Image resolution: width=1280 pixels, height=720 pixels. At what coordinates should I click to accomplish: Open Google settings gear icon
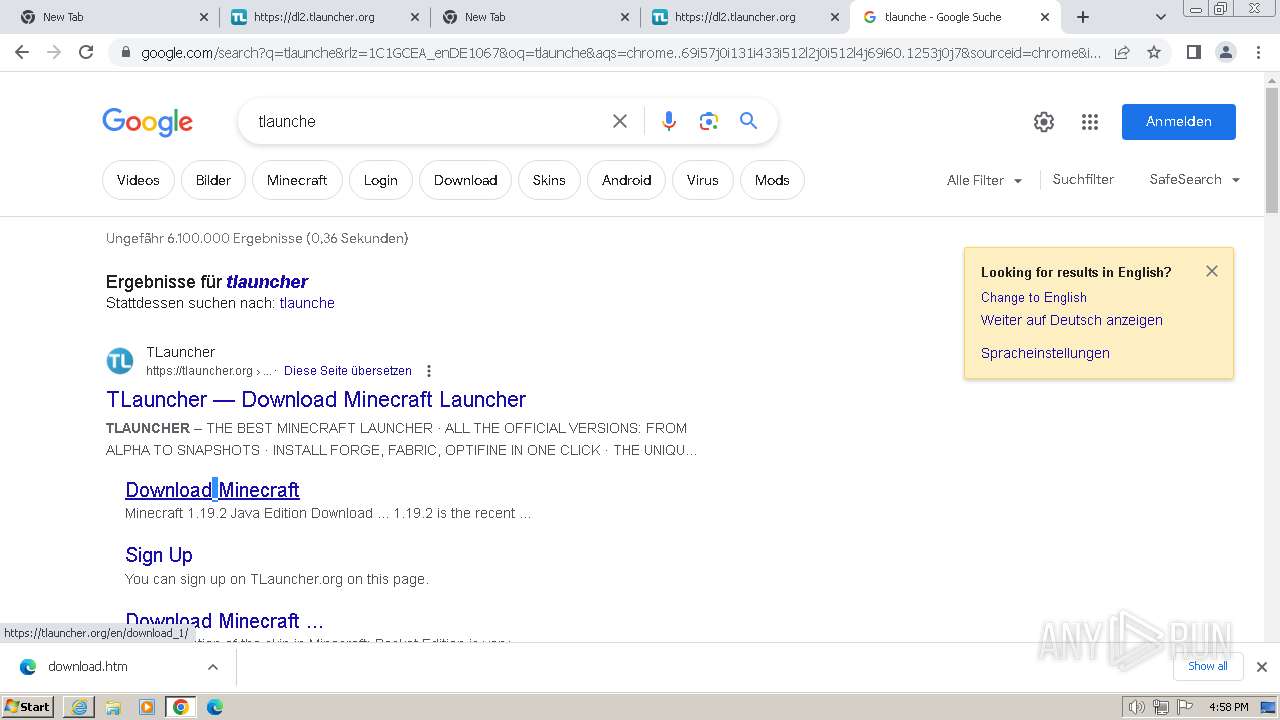(1044, 122)
